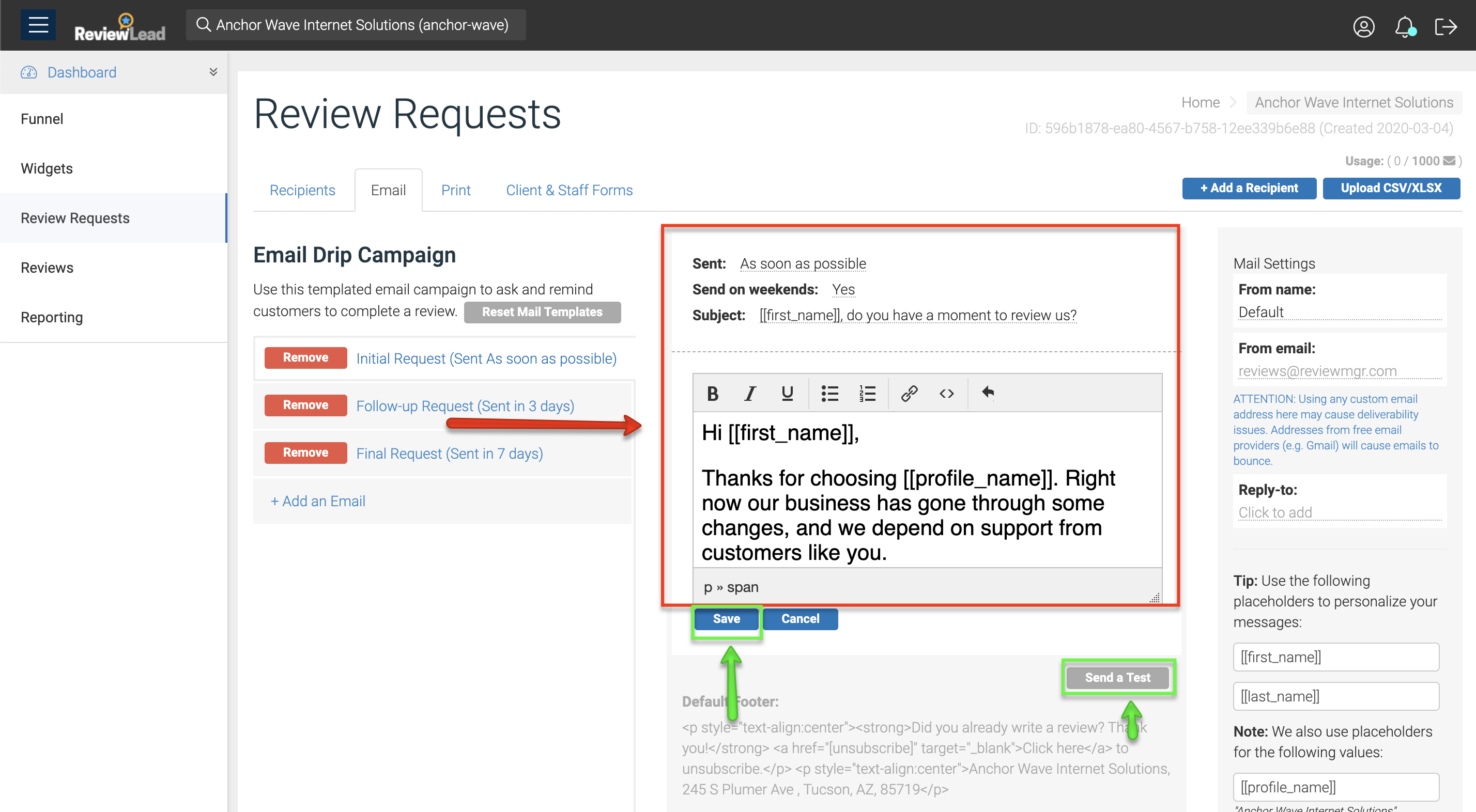Click the Reply-to field to add
Image resolution: width=1476 pixels, height=812 pixels.
click(1275, 512)
